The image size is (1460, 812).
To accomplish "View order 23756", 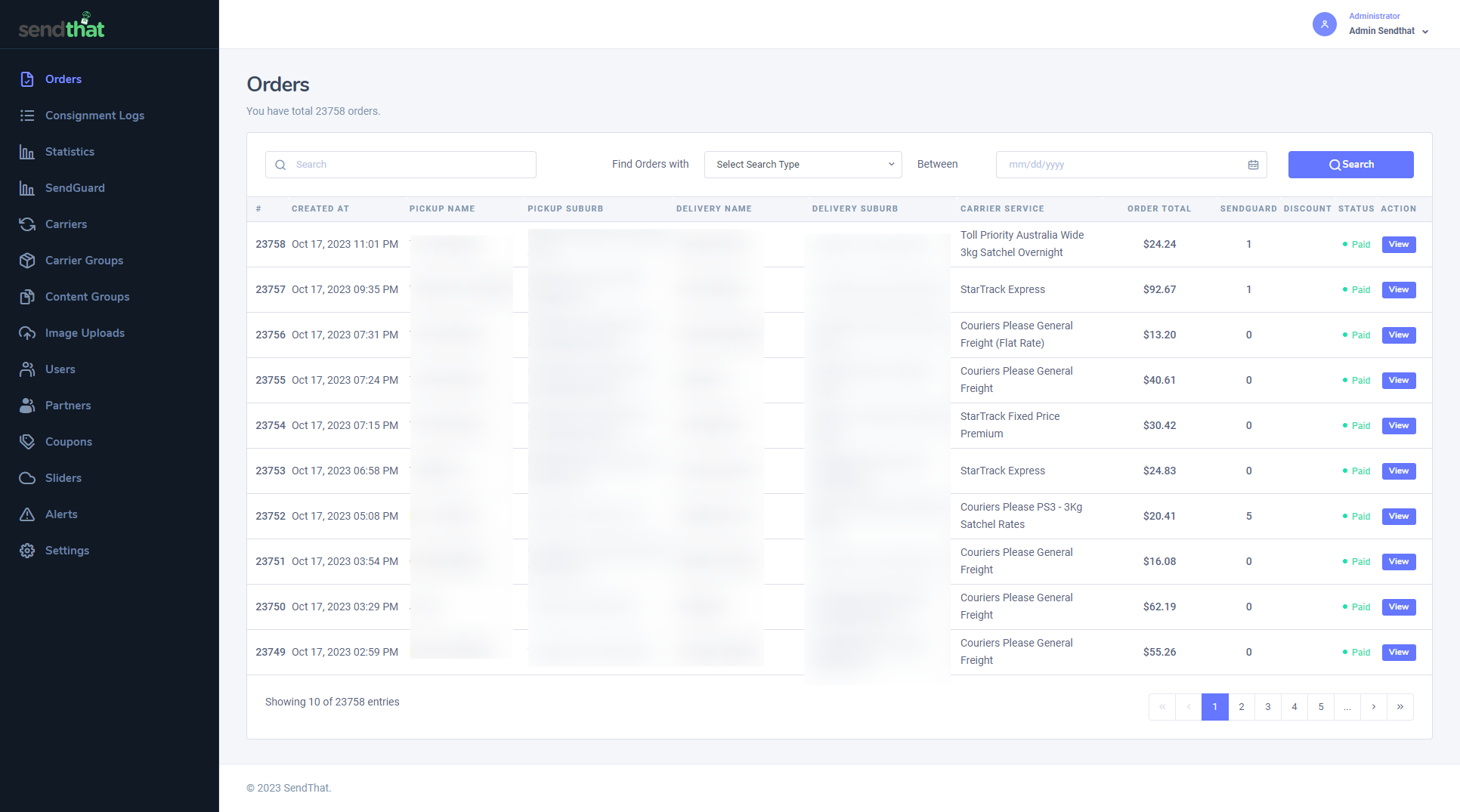I will click(x=1398, y=335).
